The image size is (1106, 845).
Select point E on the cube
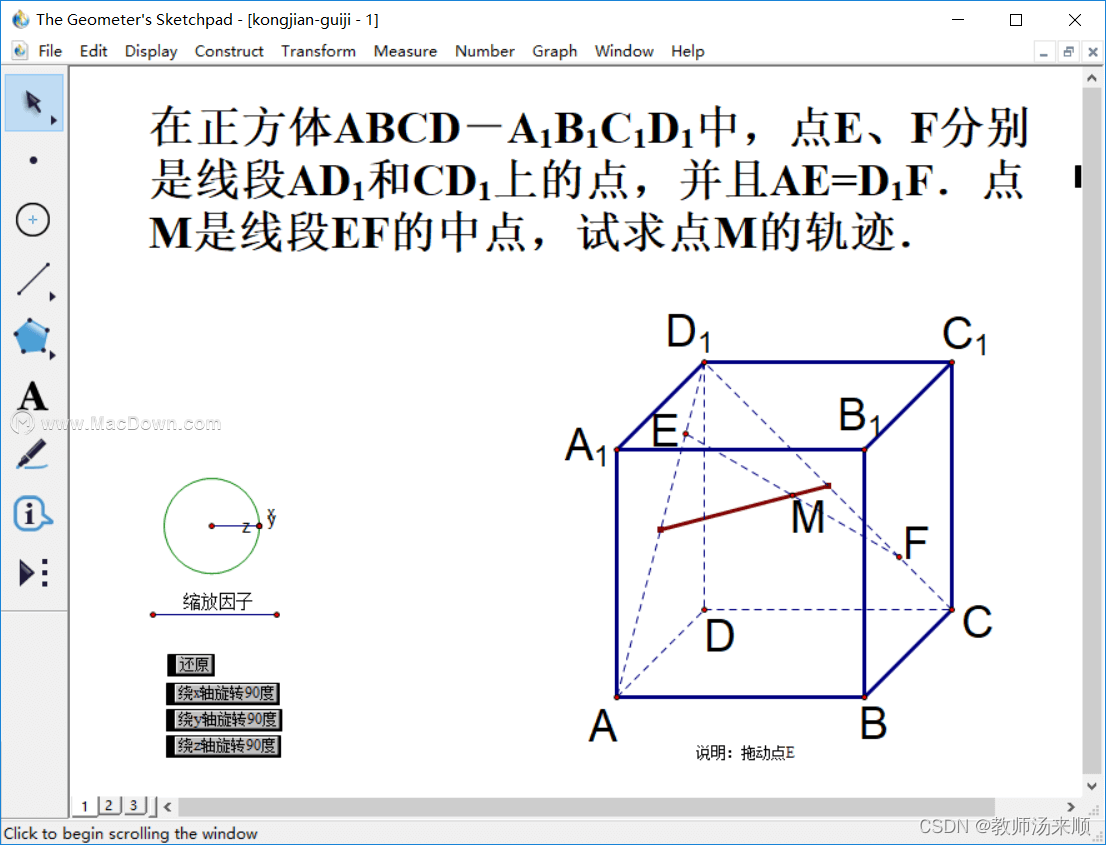point(686,434)
